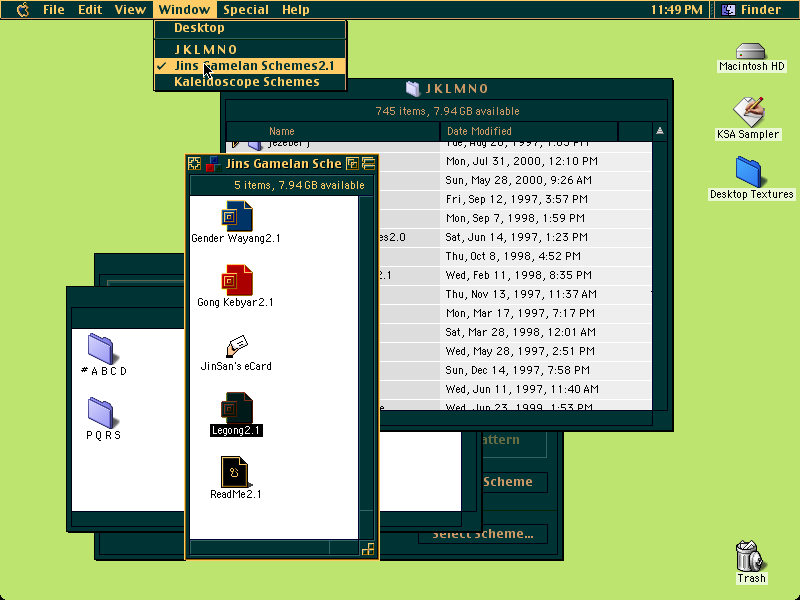This screenshot has width=800, height=600.
Task: Choose Desktop in the Window menu
Action: [x=250, y=28]
